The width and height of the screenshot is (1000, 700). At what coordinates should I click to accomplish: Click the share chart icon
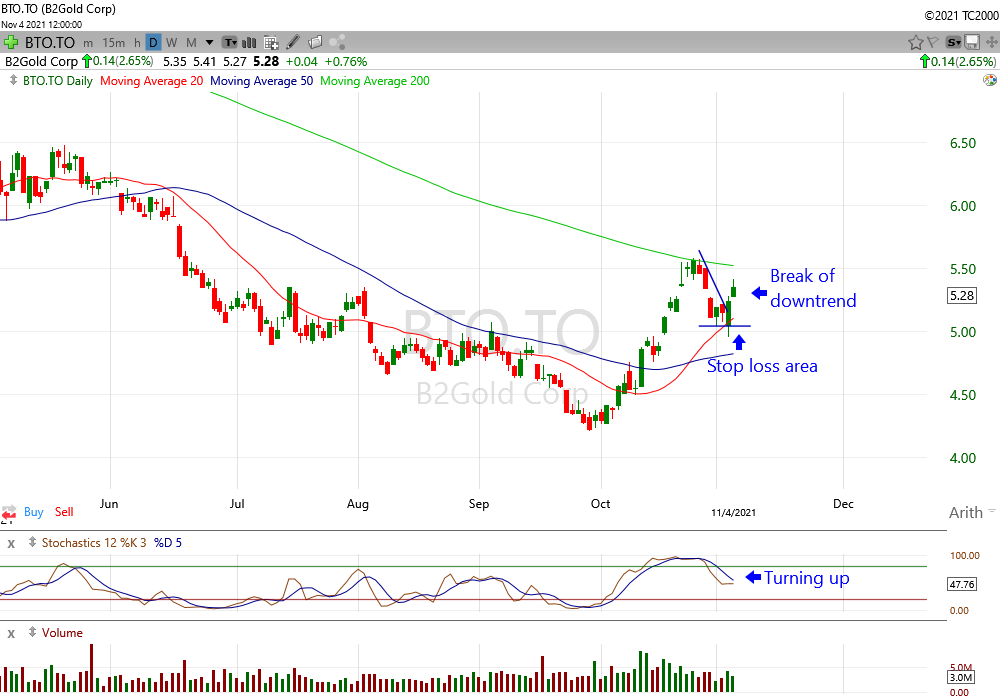(337, 43)
